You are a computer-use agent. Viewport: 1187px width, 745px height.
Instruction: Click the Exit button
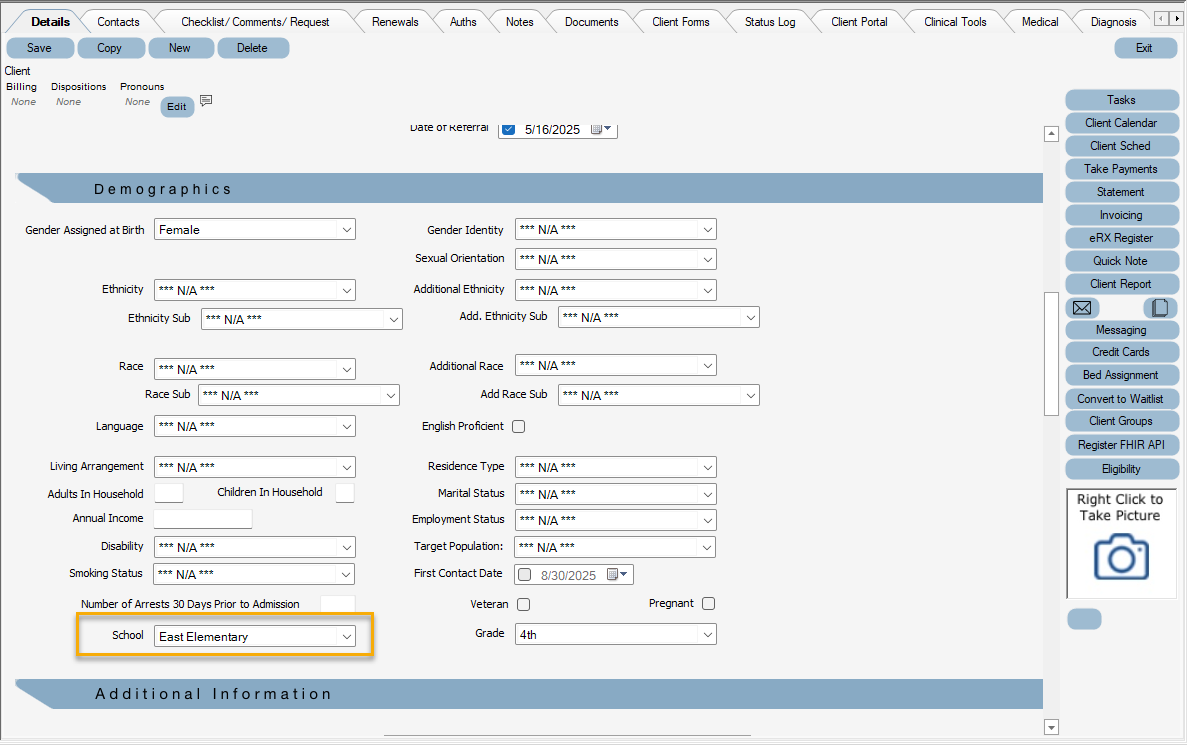click(1145, 47)
